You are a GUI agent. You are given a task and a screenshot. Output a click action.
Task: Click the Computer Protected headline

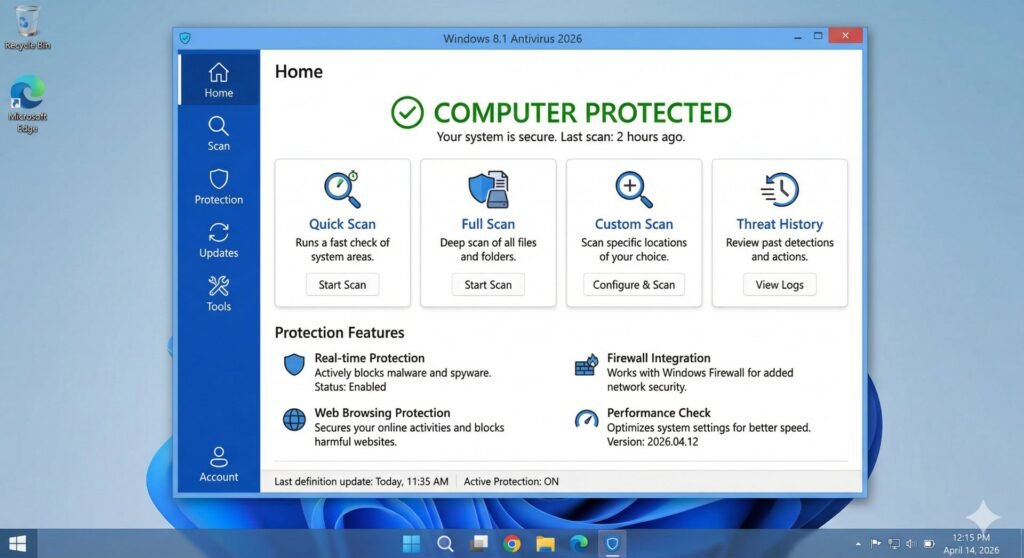583,112
